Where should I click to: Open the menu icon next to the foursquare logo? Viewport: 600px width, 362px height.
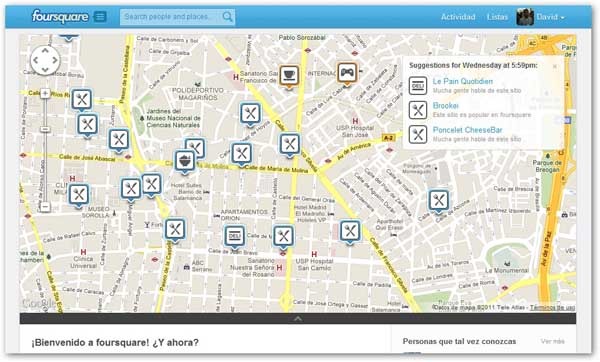pyautogui.click(x=100, y=17)
